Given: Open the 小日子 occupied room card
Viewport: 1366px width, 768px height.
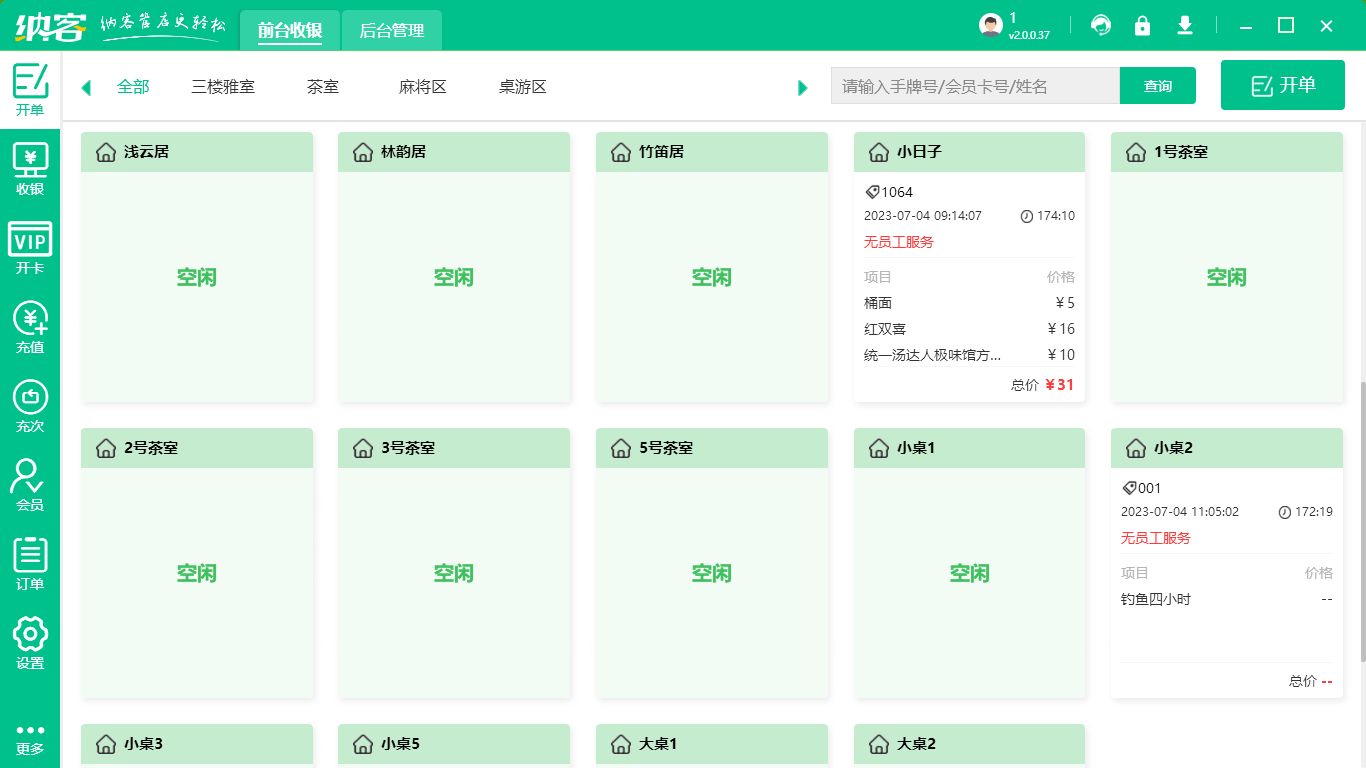Looking at the screenshot, I should [968, 265].
